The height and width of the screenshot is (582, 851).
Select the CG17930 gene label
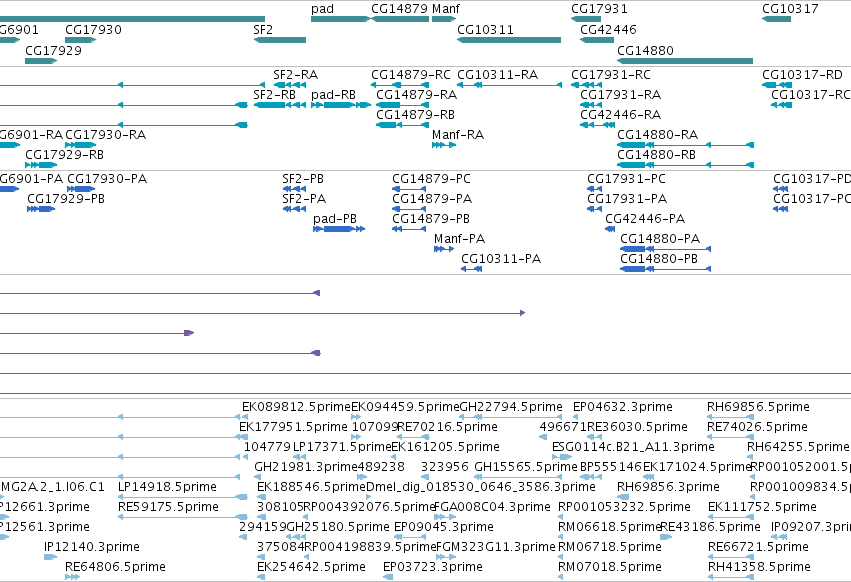click(93, 30)
